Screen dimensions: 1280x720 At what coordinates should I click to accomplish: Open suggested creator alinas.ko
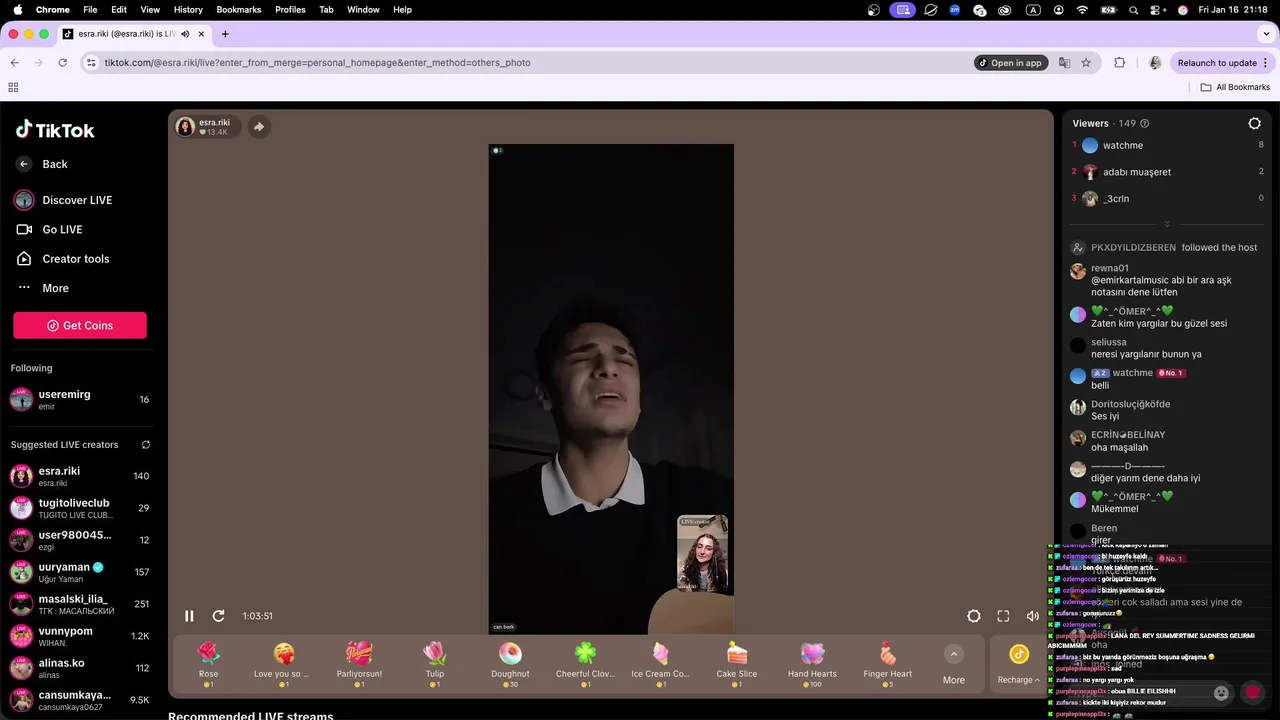(x=80, y=668)
